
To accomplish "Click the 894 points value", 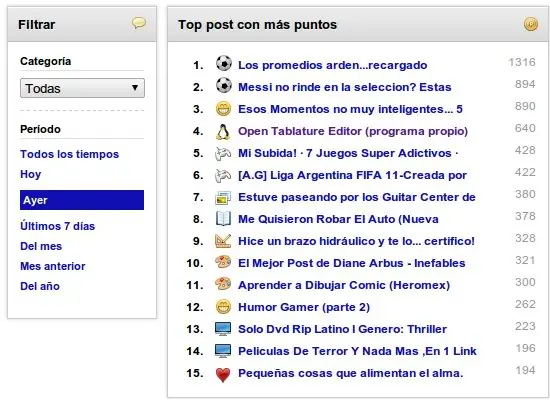I will point(525,84).
